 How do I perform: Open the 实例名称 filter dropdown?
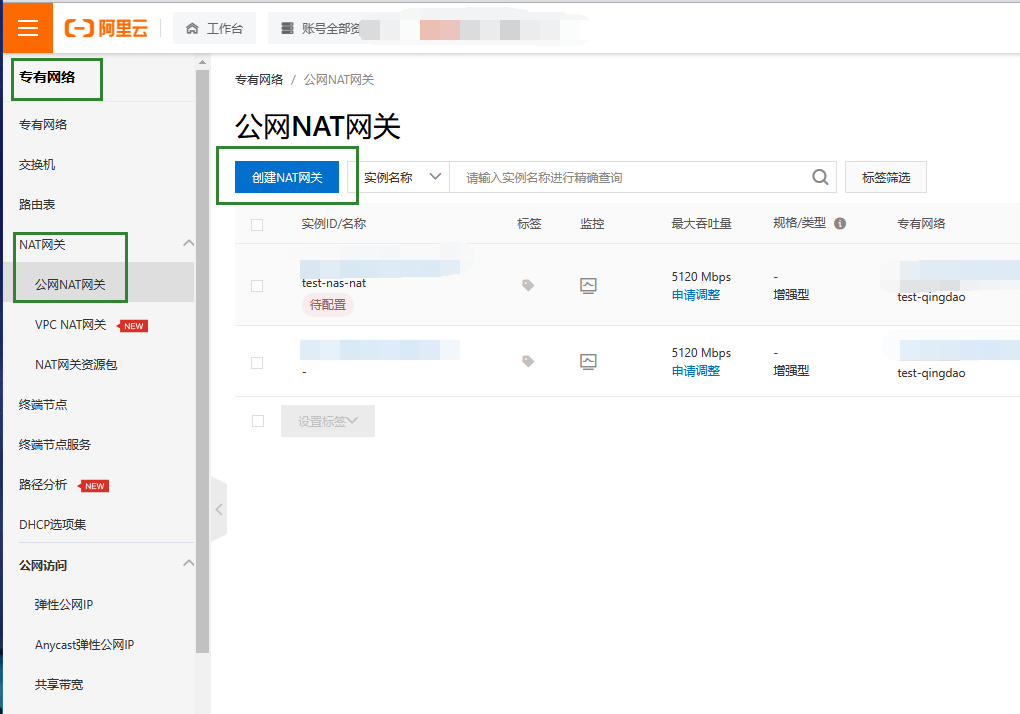402,177
